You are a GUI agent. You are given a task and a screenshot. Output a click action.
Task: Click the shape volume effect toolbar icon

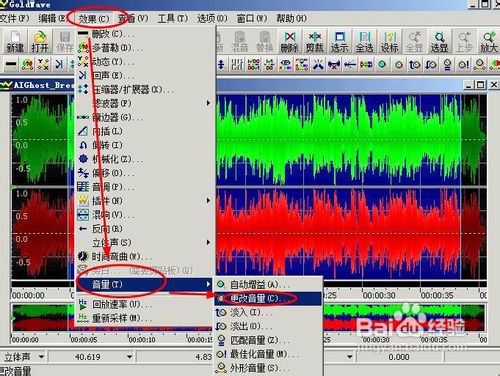[479, 64]
